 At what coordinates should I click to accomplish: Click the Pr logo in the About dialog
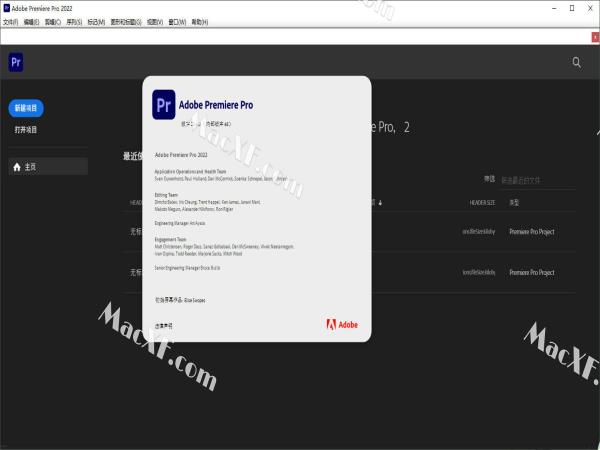(165, 103)
